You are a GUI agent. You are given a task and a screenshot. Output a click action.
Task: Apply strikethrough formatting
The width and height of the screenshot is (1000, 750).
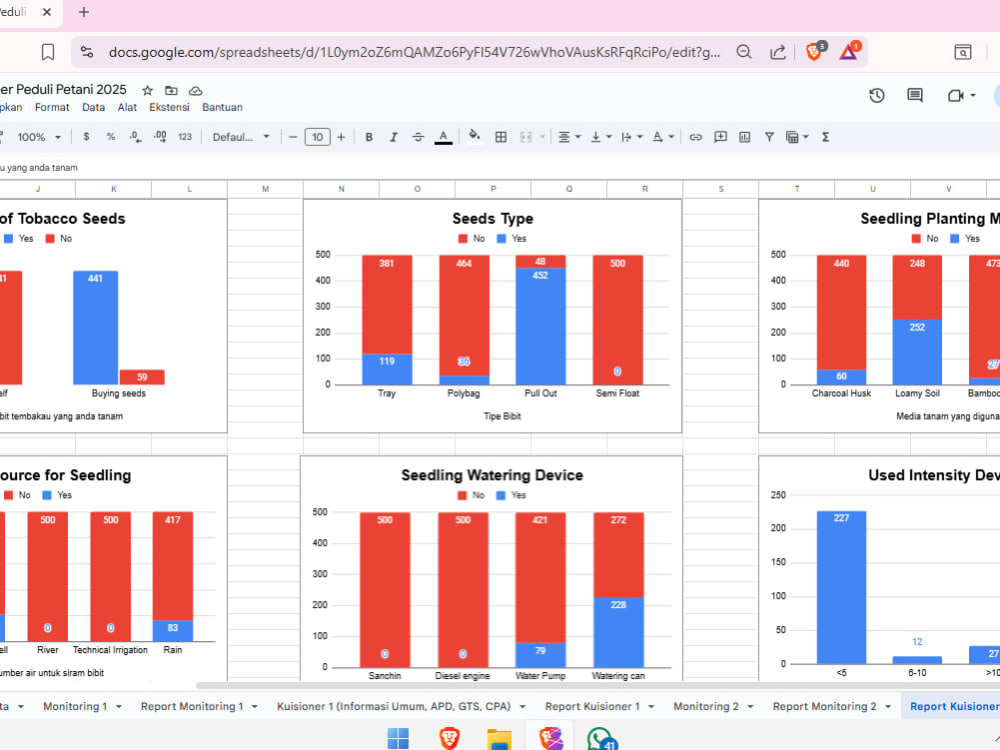coord(418,137)
